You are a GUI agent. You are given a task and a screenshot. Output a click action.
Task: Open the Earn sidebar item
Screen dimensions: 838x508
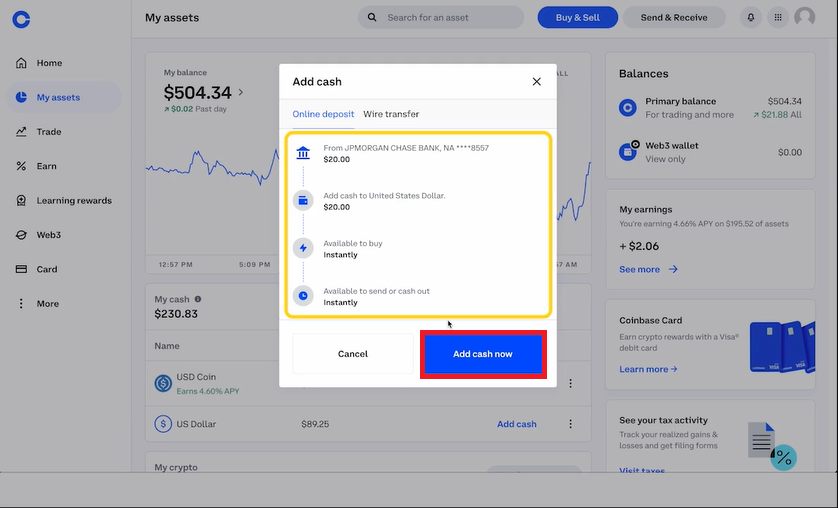point(64,166)
